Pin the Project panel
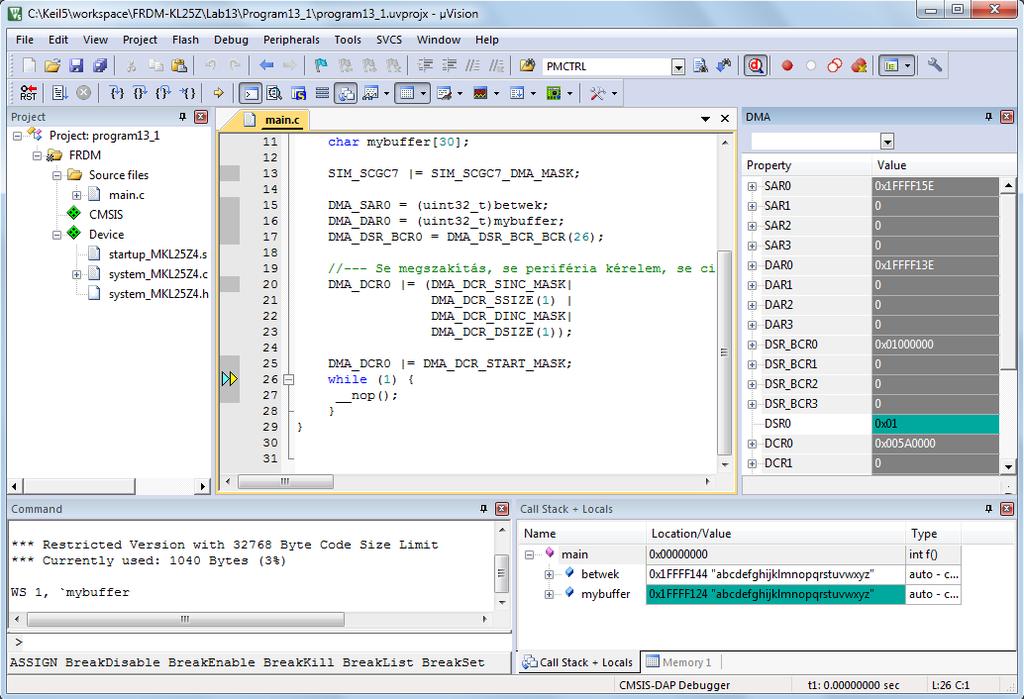The height and width of the screenshot is (699, 1024). point(183,117)
